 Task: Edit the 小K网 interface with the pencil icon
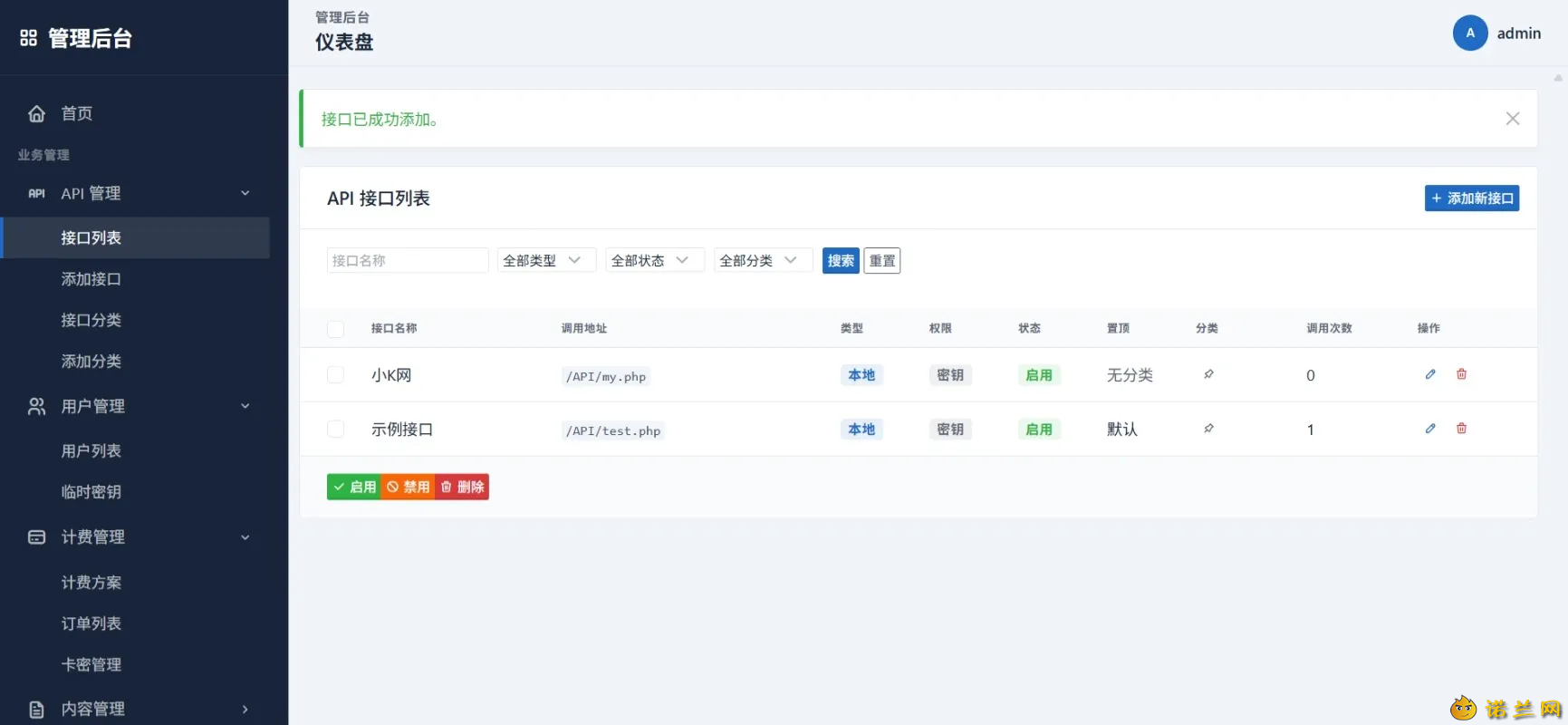coord(1430,374)
